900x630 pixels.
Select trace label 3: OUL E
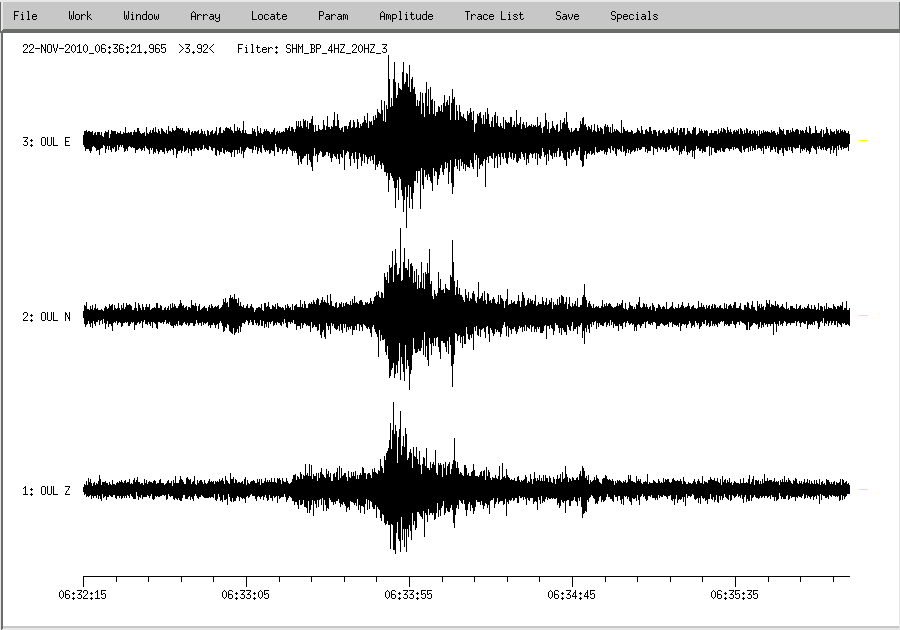(x=46, y=142)
